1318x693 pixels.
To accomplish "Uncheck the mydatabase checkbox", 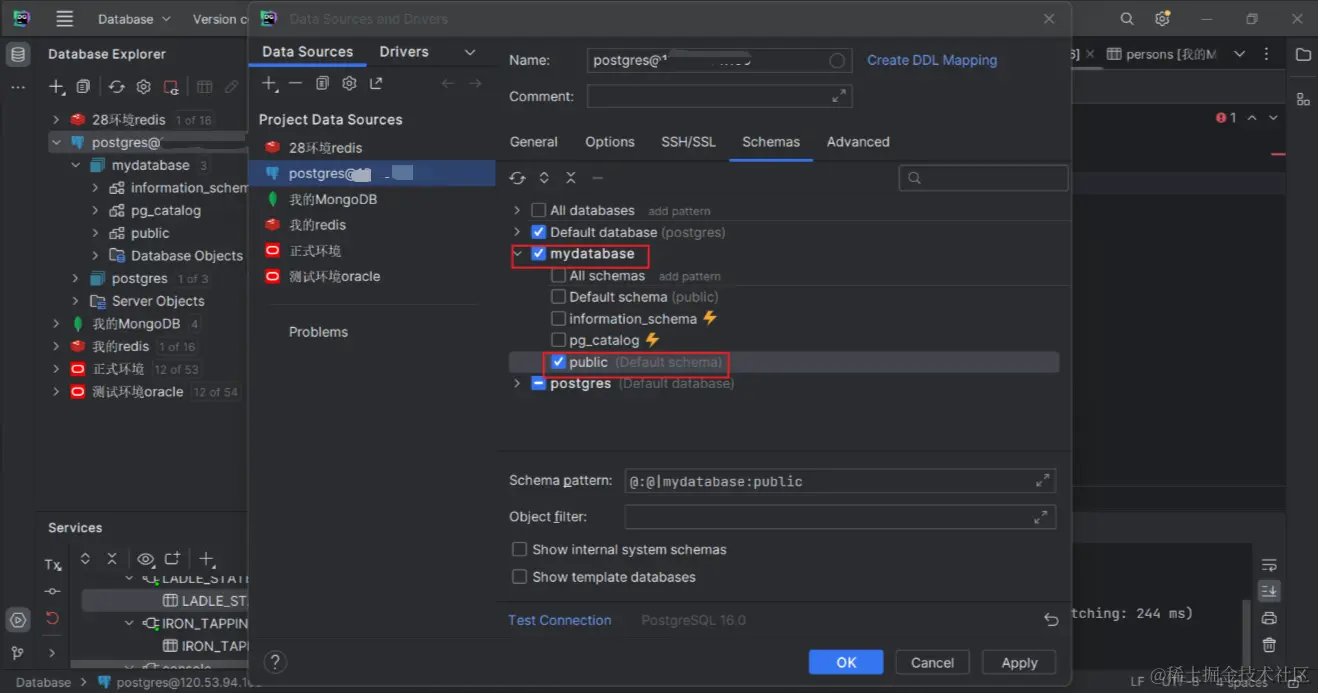I will tap(539, 254).
